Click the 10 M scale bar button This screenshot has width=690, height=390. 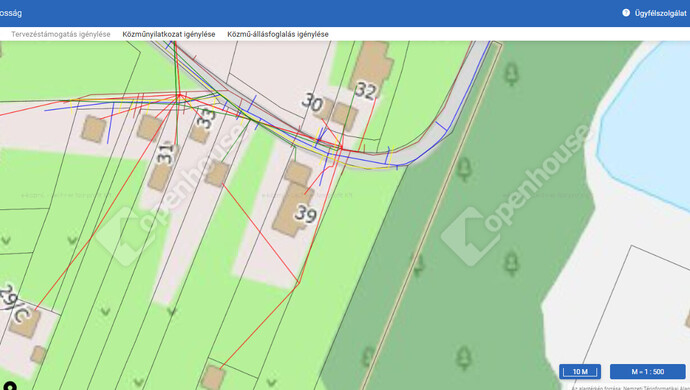tap(580, 372)
